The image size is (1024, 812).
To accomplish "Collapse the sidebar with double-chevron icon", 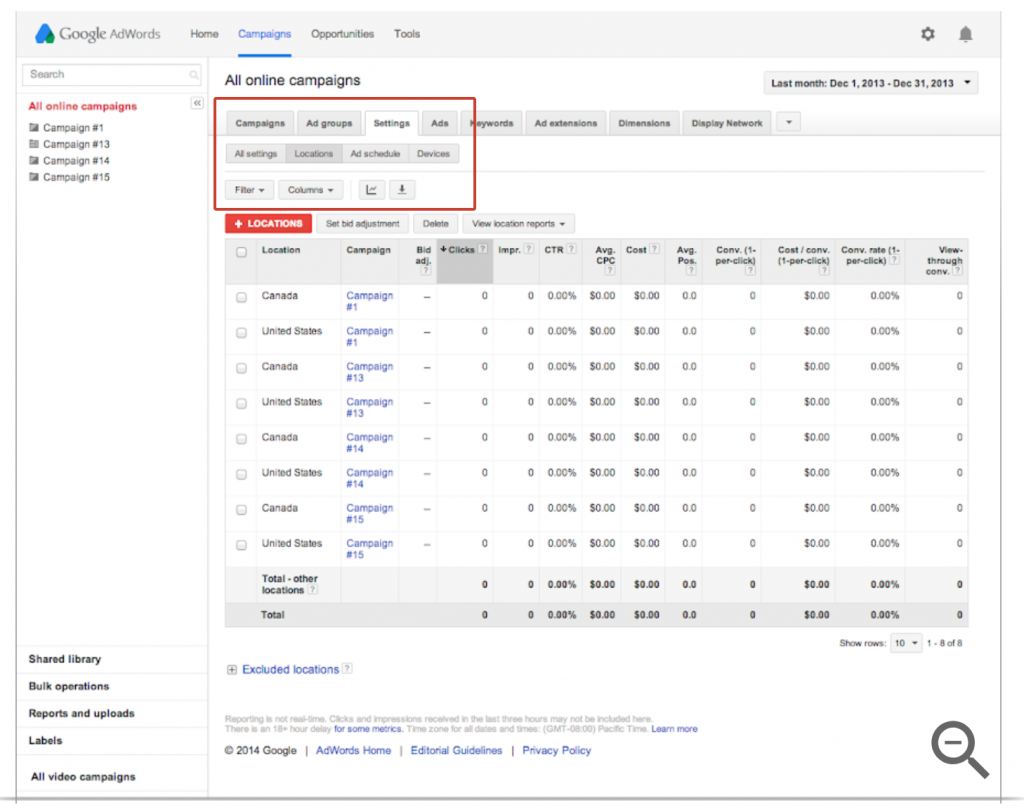I will [197, 104].
